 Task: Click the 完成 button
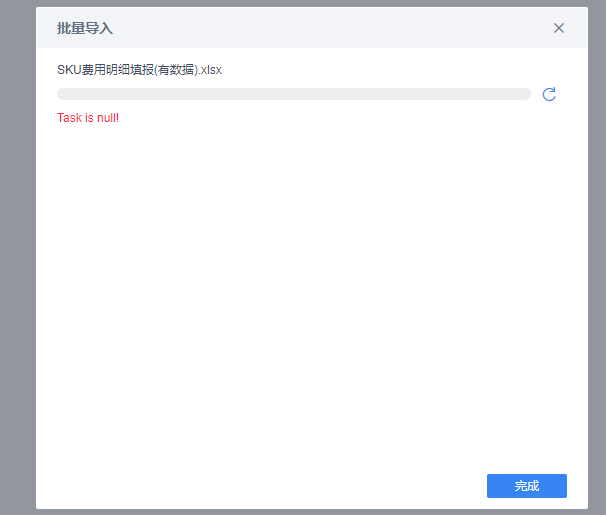click(526, 486)
